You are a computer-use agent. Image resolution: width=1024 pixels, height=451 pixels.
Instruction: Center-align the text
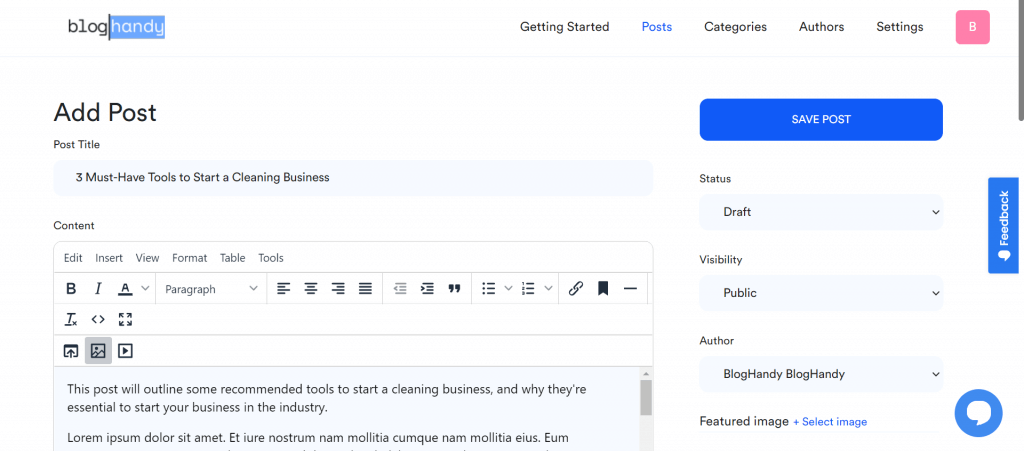click(311, 288)
